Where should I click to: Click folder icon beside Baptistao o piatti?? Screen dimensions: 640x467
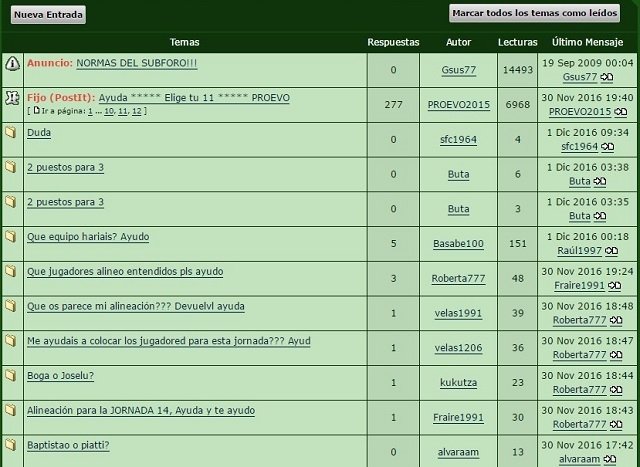[11, 445]
